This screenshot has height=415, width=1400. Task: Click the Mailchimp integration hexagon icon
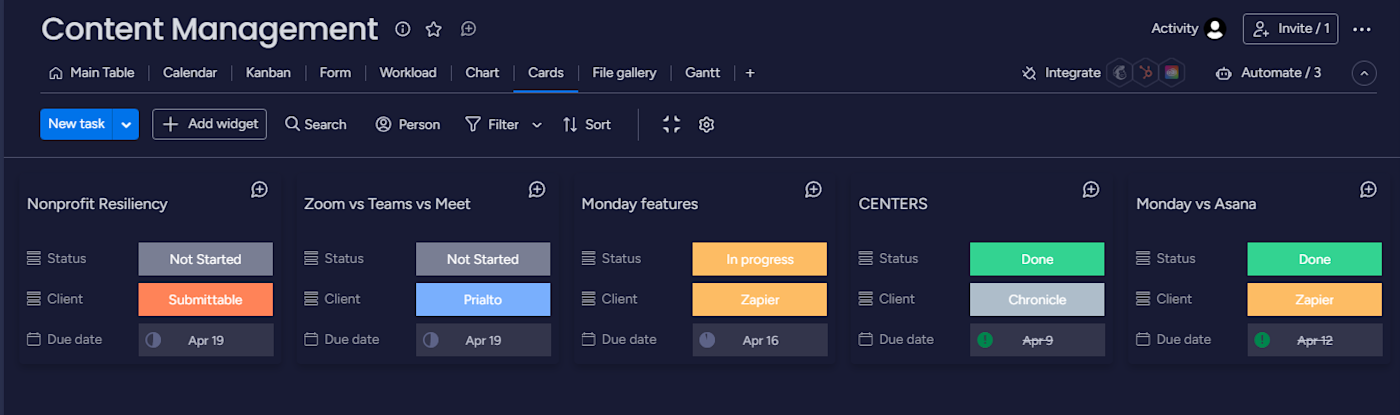click(x=1122, y=73)
